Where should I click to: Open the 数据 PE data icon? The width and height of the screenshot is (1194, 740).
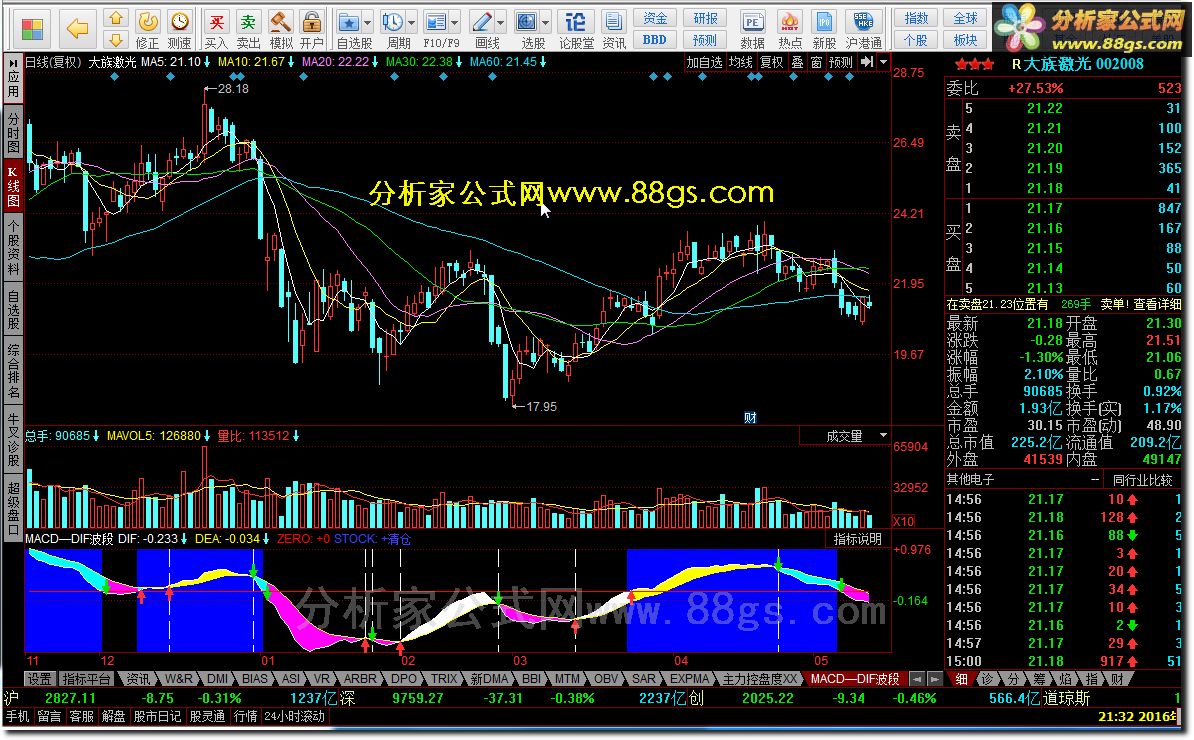point(752,29)
